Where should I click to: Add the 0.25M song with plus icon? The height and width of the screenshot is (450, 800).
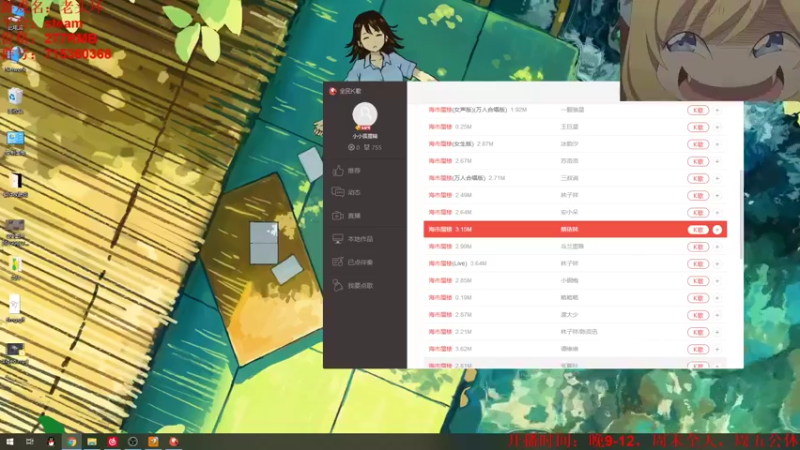pos(717,127)
